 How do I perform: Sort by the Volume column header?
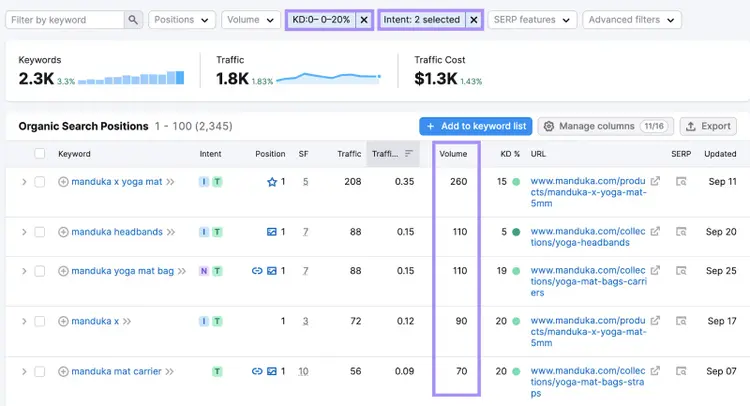[453, 154]
